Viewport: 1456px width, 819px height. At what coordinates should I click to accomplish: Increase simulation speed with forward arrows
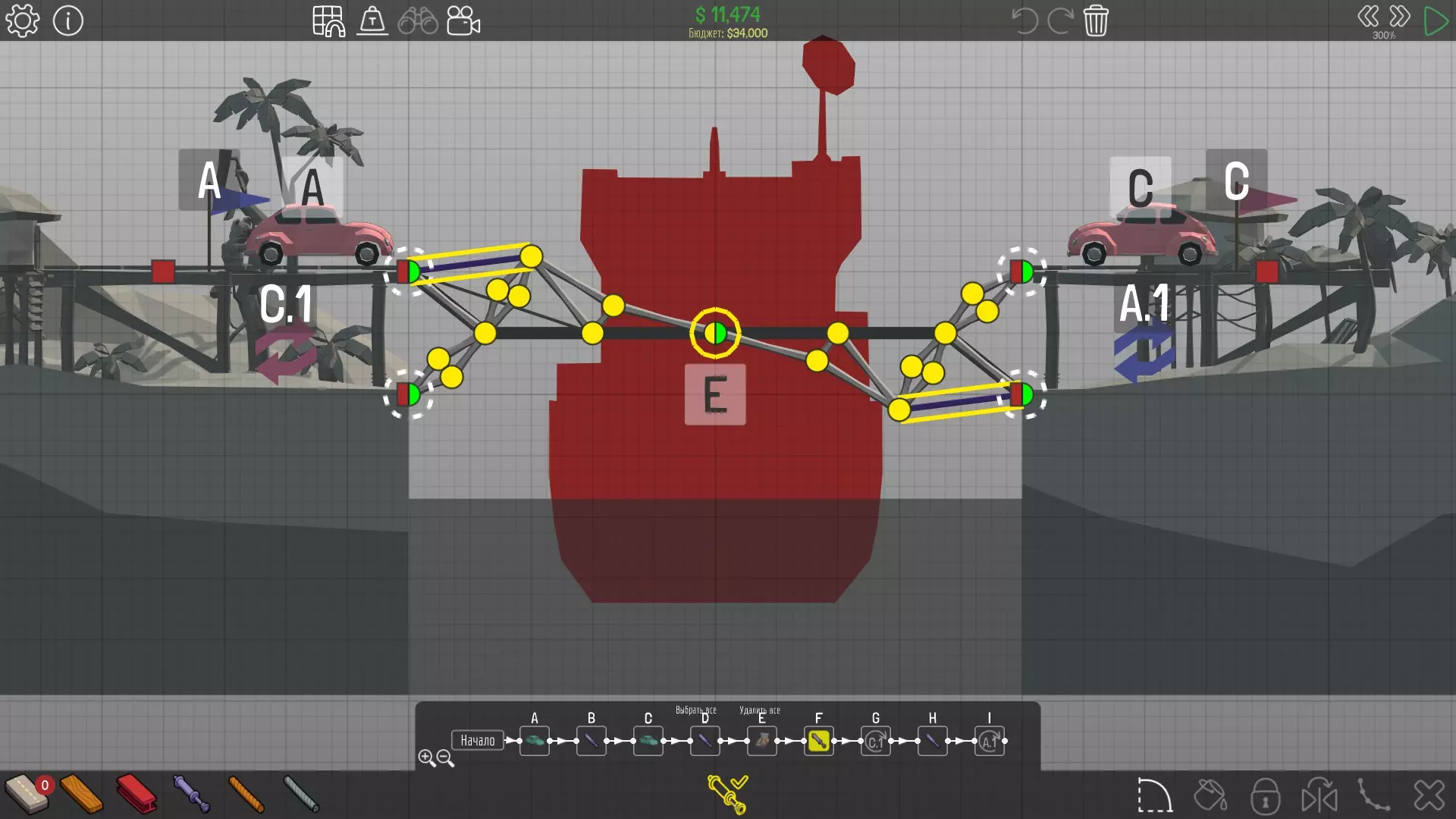coord(1400,17)
